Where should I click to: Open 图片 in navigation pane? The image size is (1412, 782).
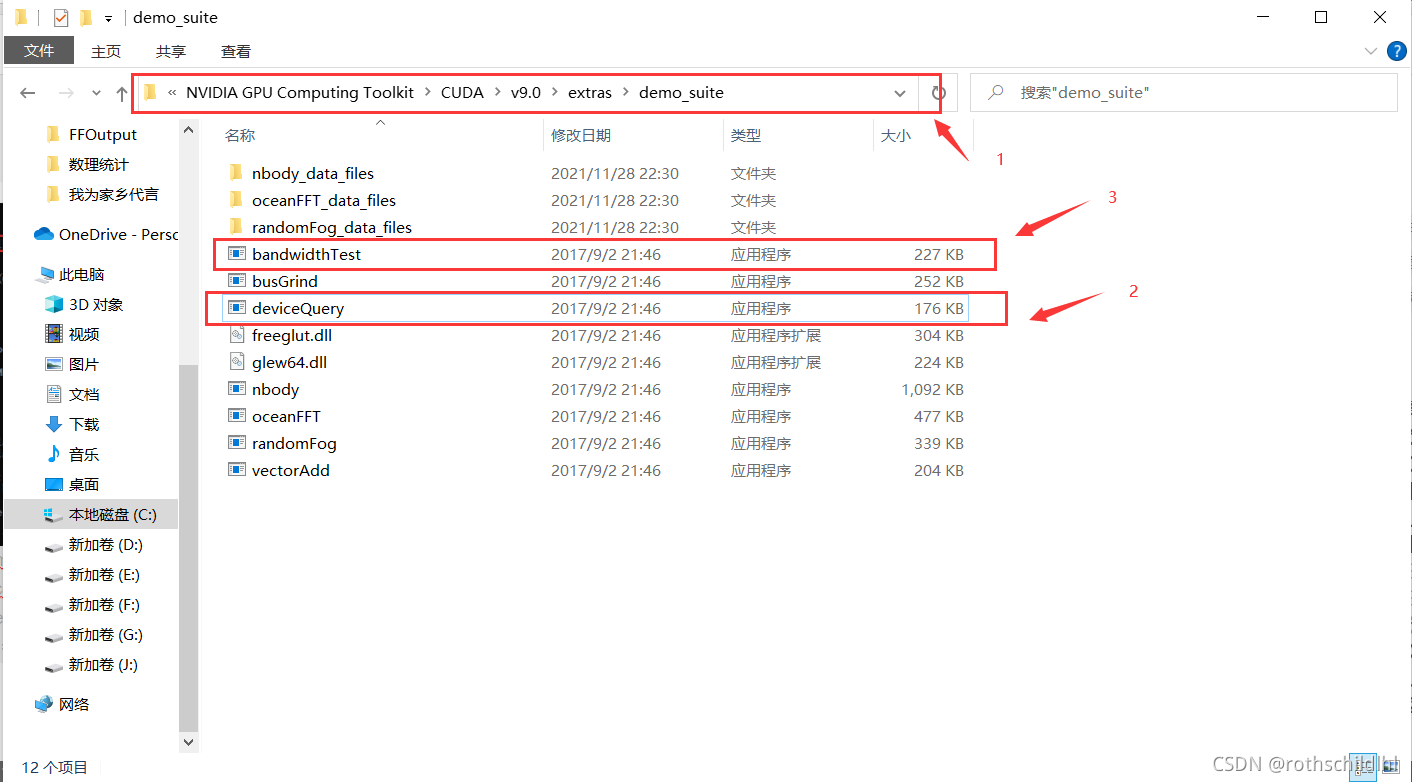(x=73, y=364)
